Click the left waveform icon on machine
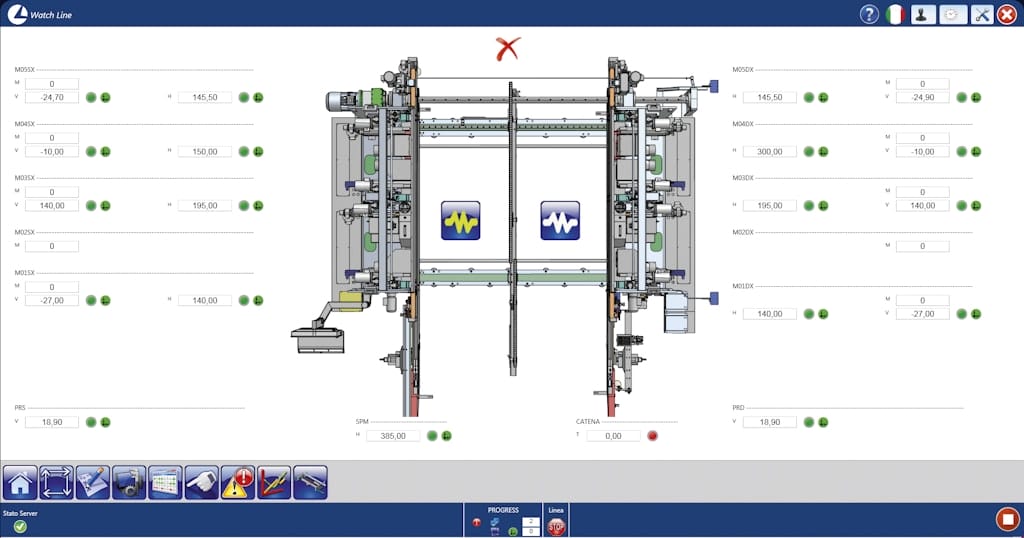 point(461,220)
